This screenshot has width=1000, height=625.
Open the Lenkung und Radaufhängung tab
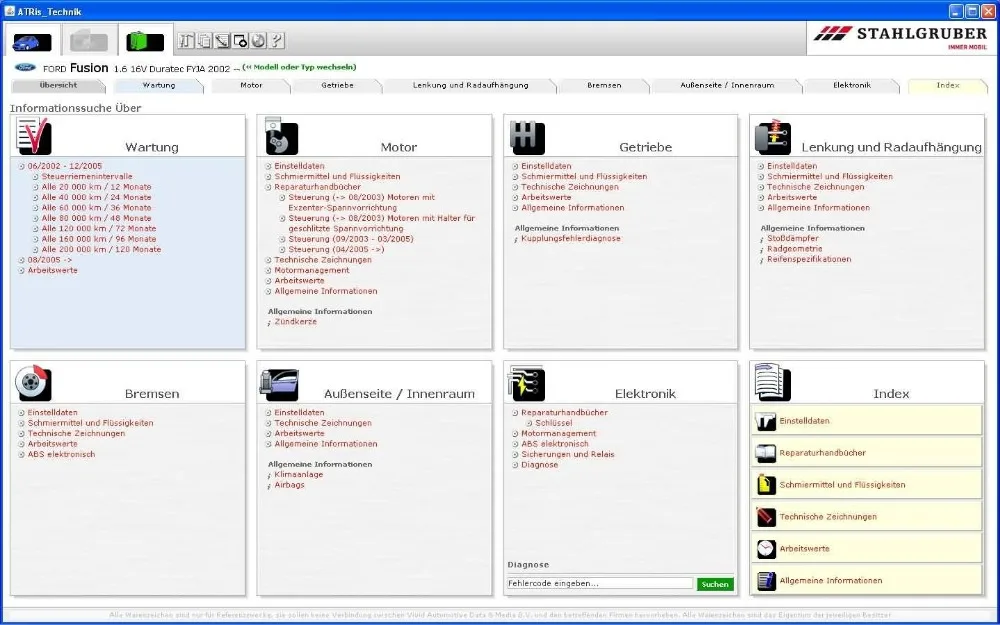coord(470,85)
